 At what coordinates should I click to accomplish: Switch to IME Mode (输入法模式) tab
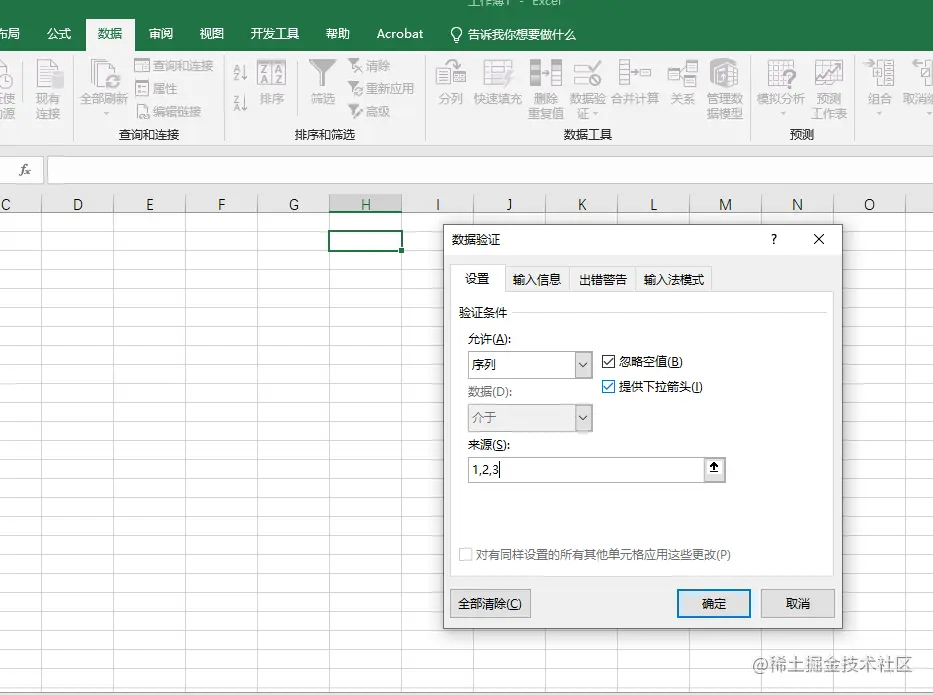[674, 280]
